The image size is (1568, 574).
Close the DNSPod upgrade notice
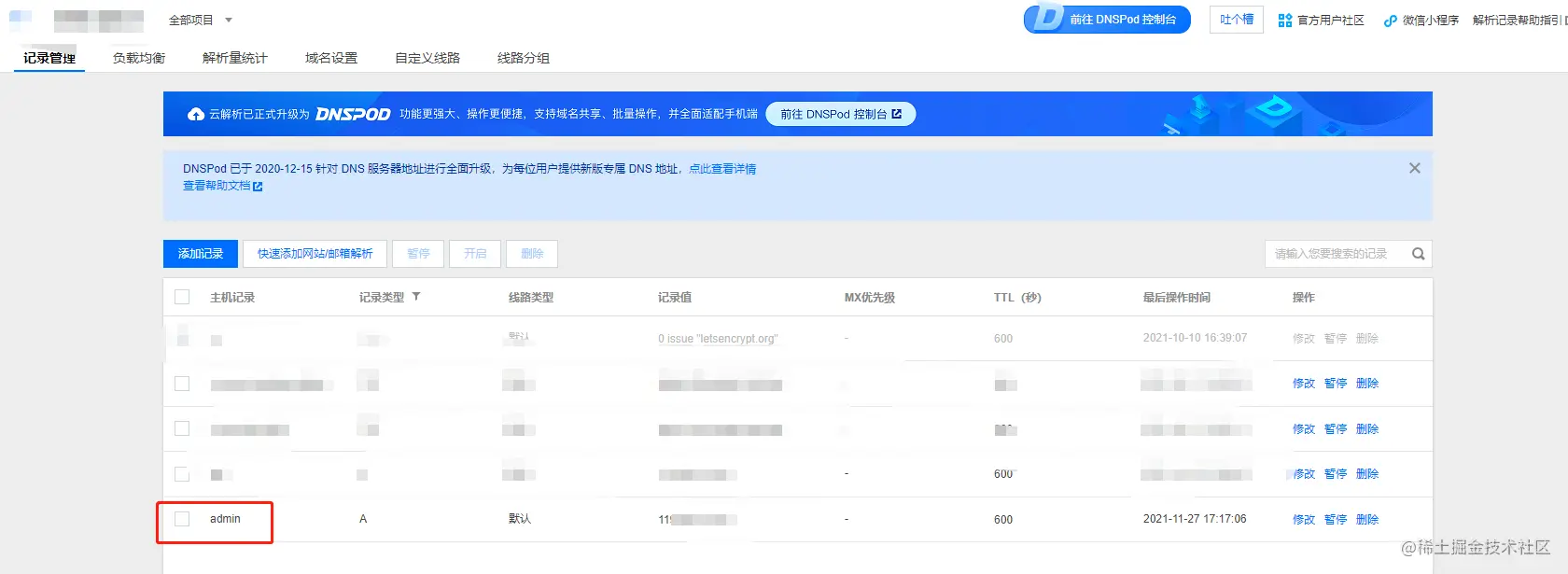[x=1415, y=168]
